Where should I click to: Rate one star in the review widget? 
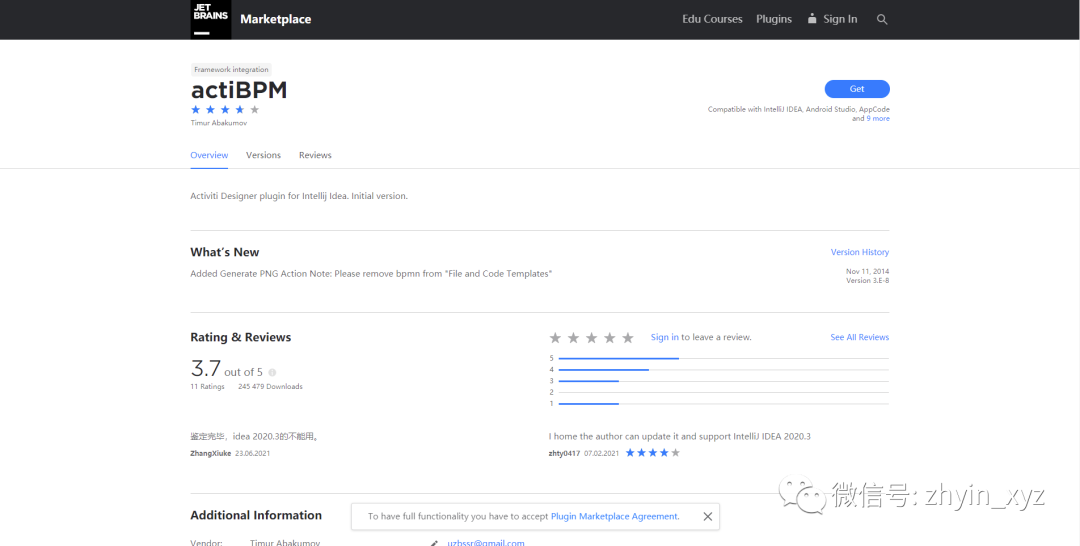pos(555,337)
